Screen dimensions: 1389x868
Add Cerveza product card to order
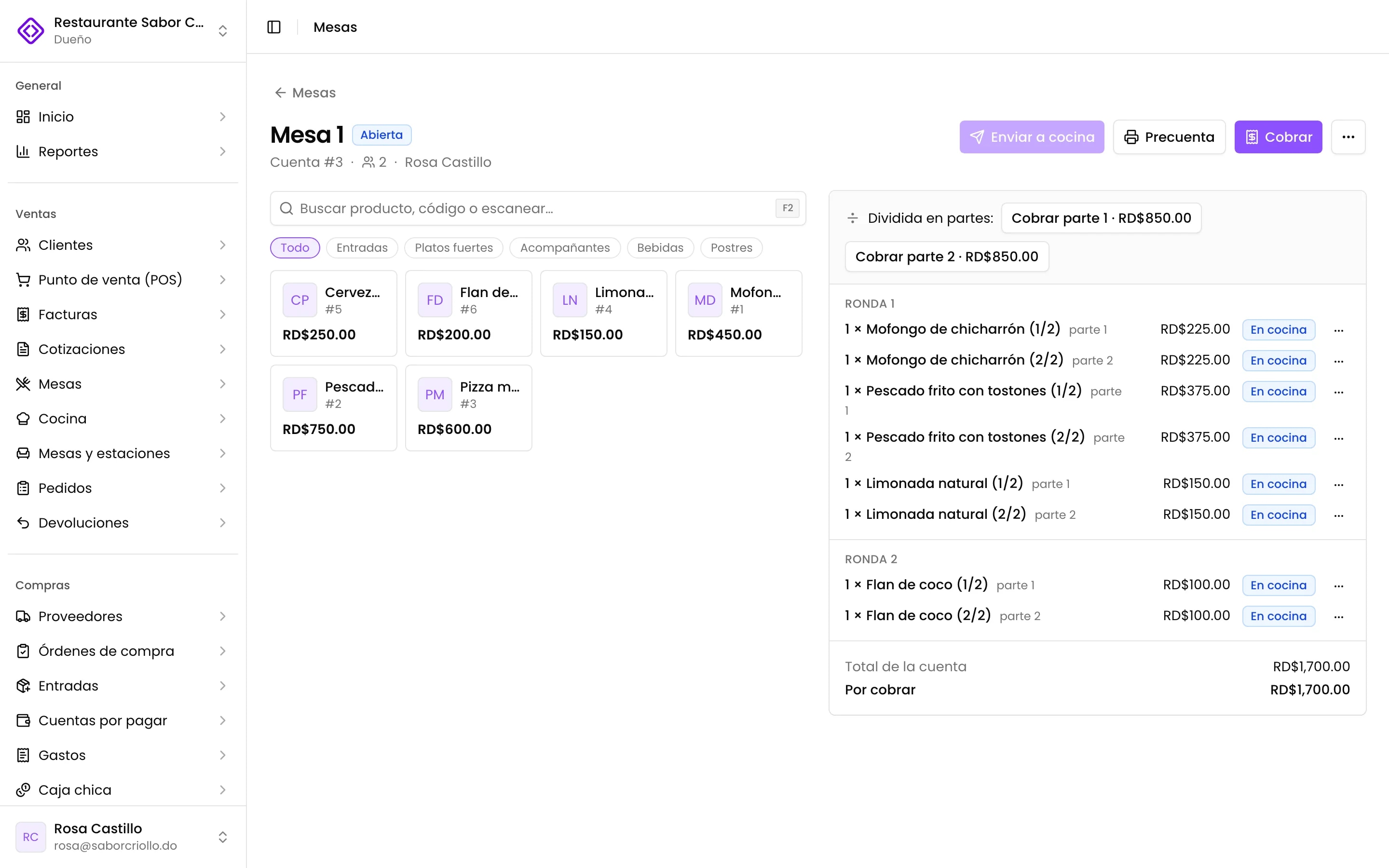333,313
